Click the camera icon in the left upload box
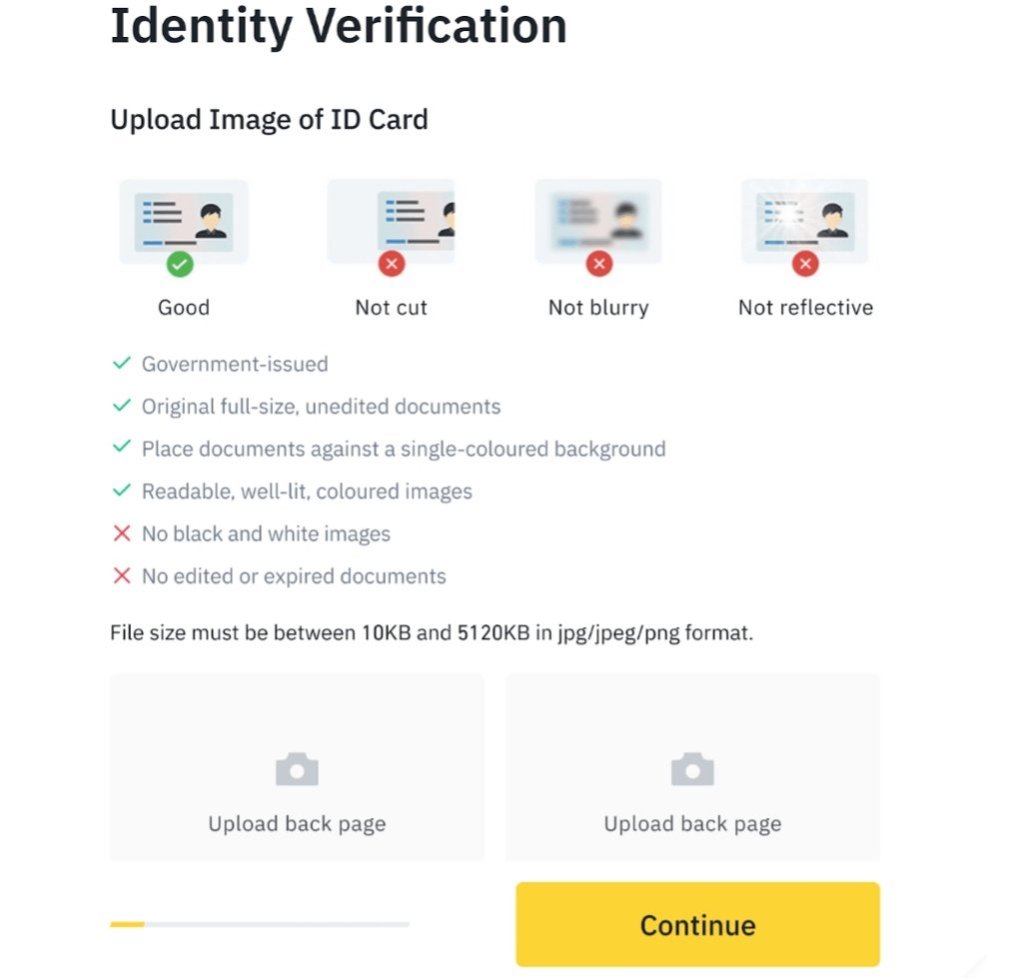Viewport: 1024px width, 978px height. [x=297, y=769]
